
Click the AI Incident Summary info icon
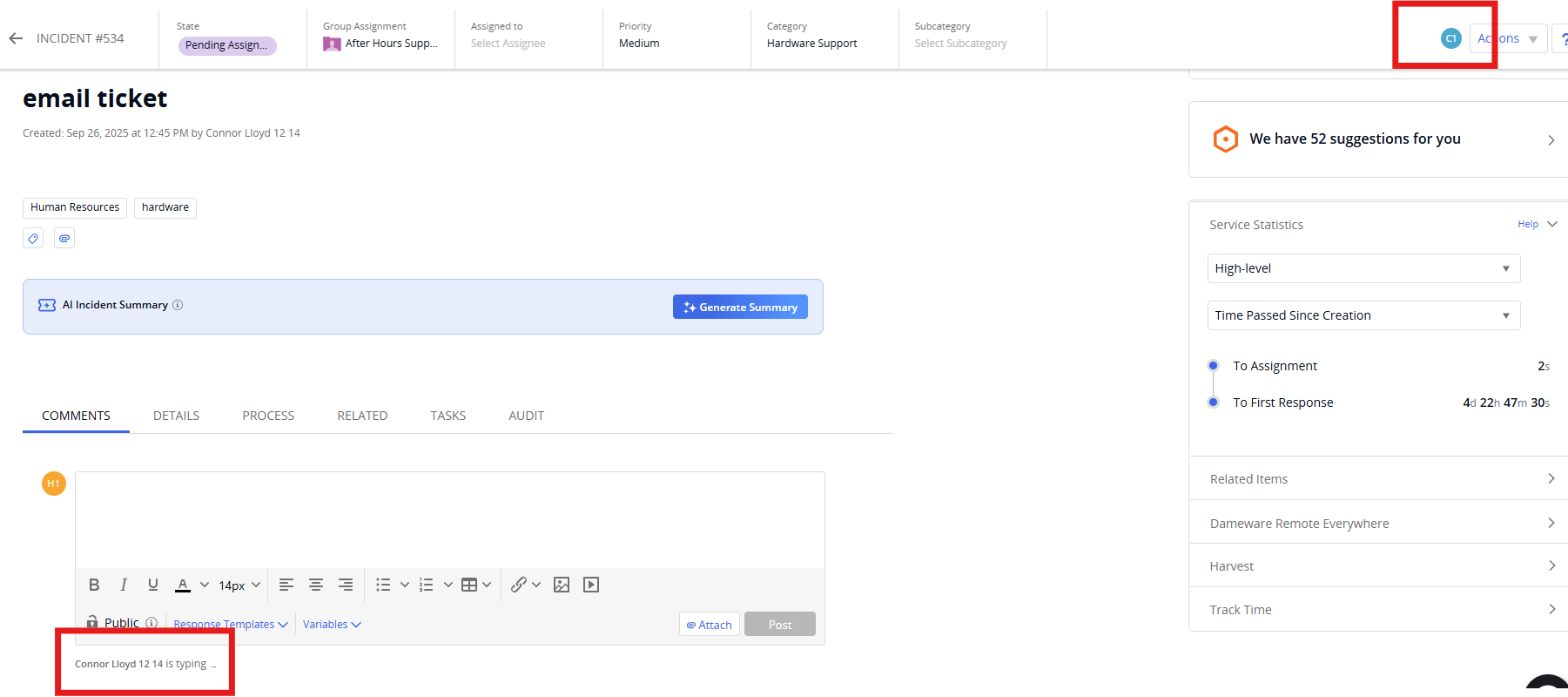(x=178, y=305)
